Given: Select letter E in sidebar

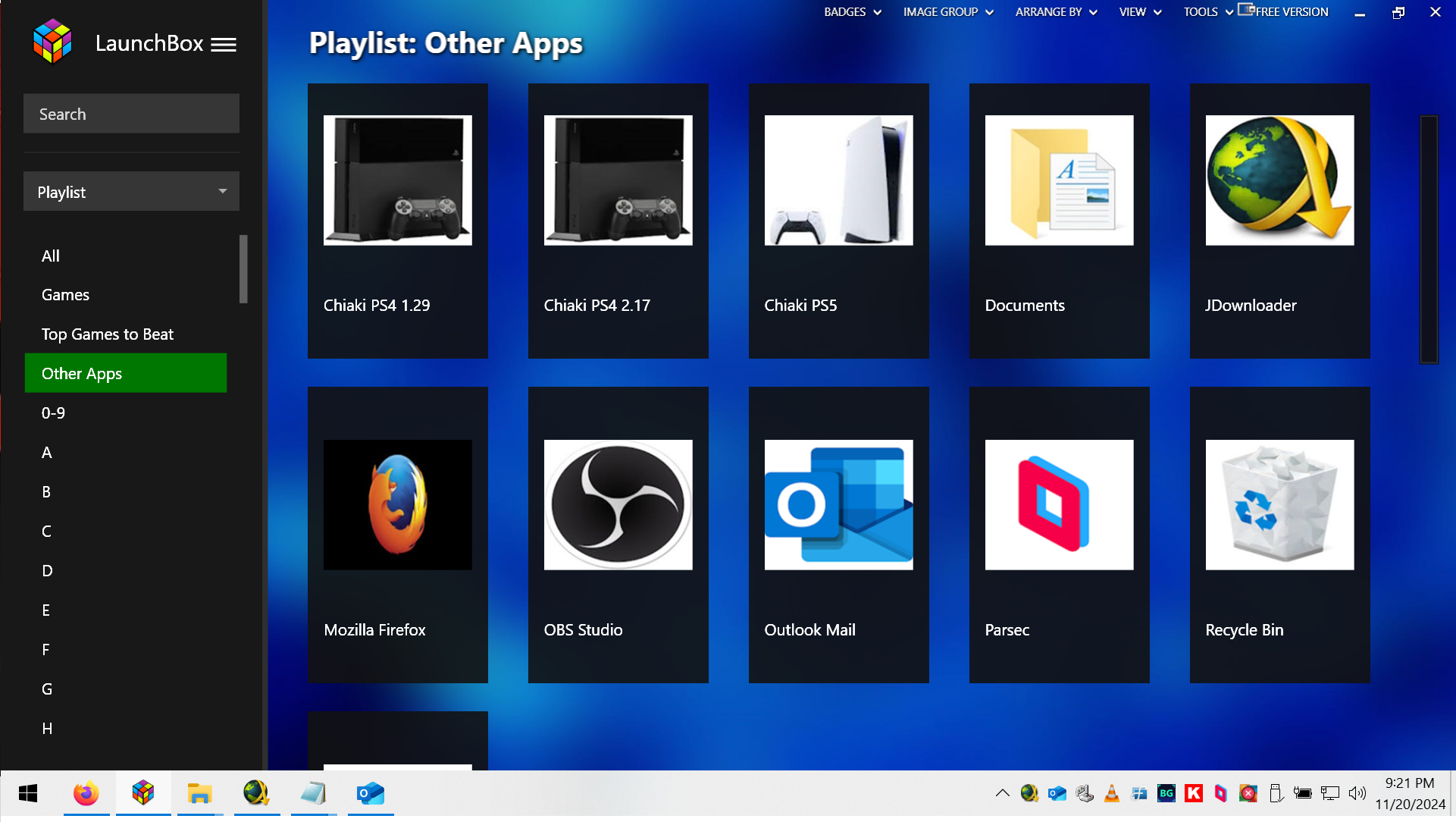Looking at the screenshot, I should coord(126,610).
